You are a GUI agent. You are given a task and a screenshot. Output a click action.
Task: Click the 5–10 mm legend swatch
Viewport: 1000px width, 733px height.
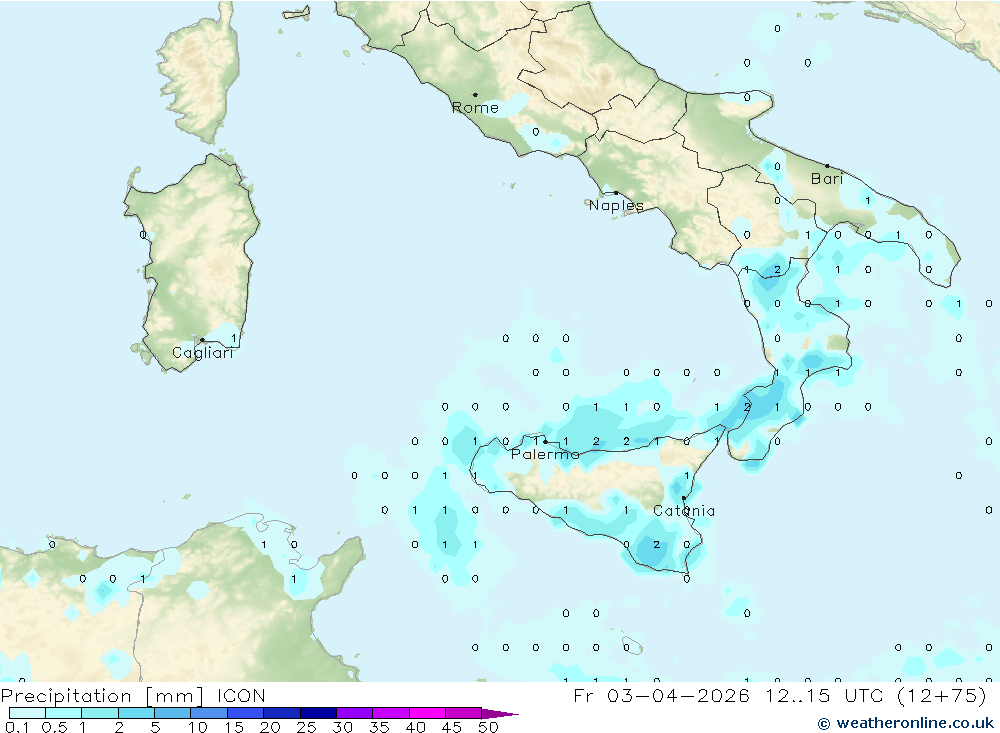[172, 713]
